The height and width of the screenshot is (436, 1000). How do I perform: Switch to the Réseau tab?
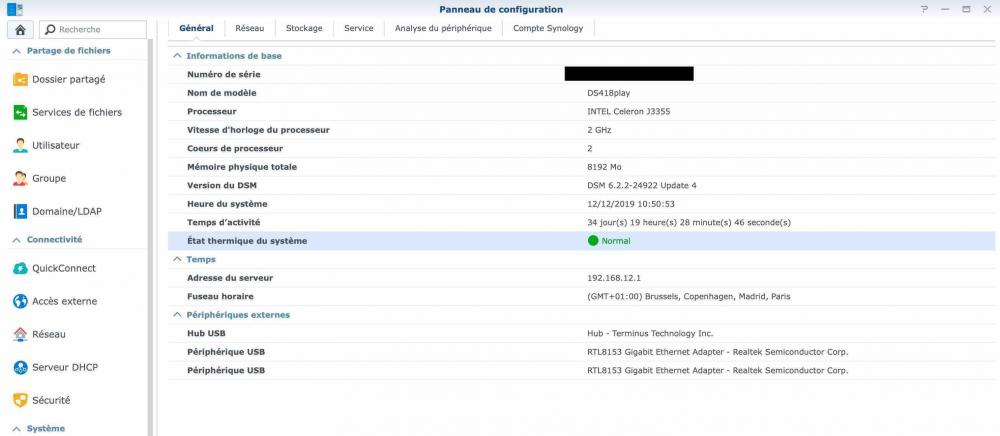249,28
